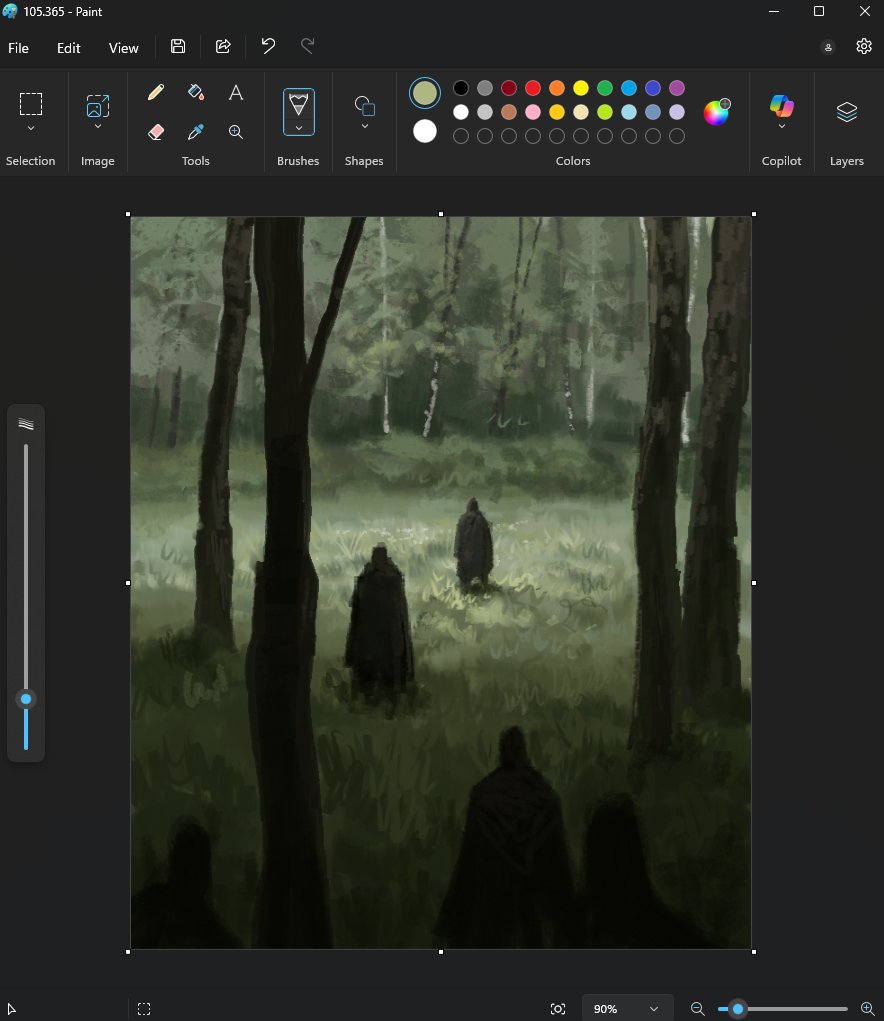Pick the lime green color swatch
The image size is (884, 1021).
pyautogui.click(x=605, y=112)
